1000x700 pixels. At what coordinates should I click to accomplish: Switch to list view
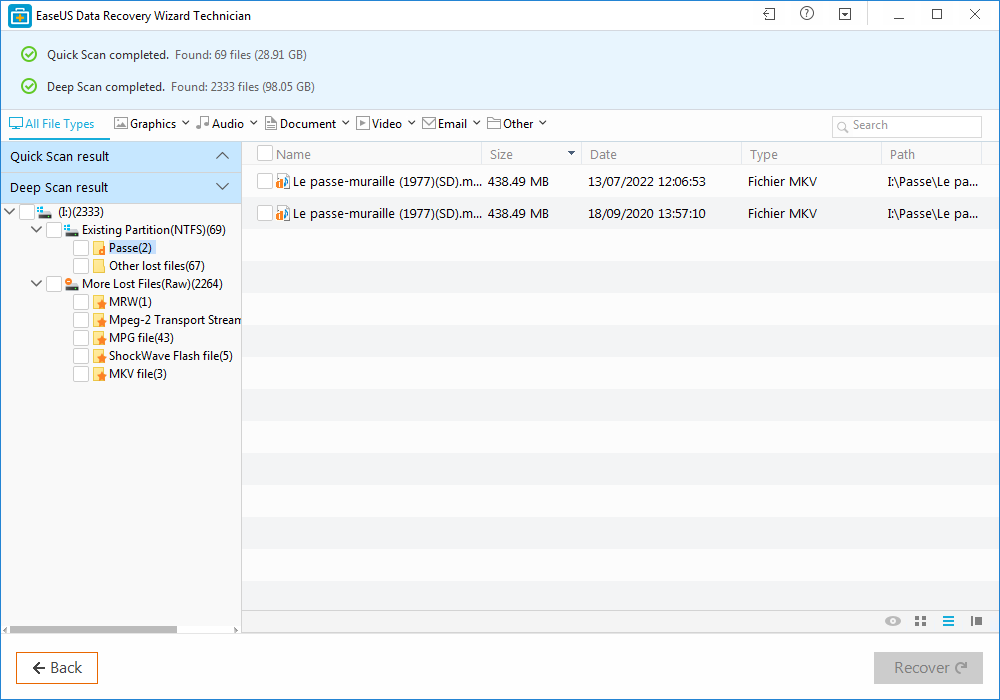(948, 621)
